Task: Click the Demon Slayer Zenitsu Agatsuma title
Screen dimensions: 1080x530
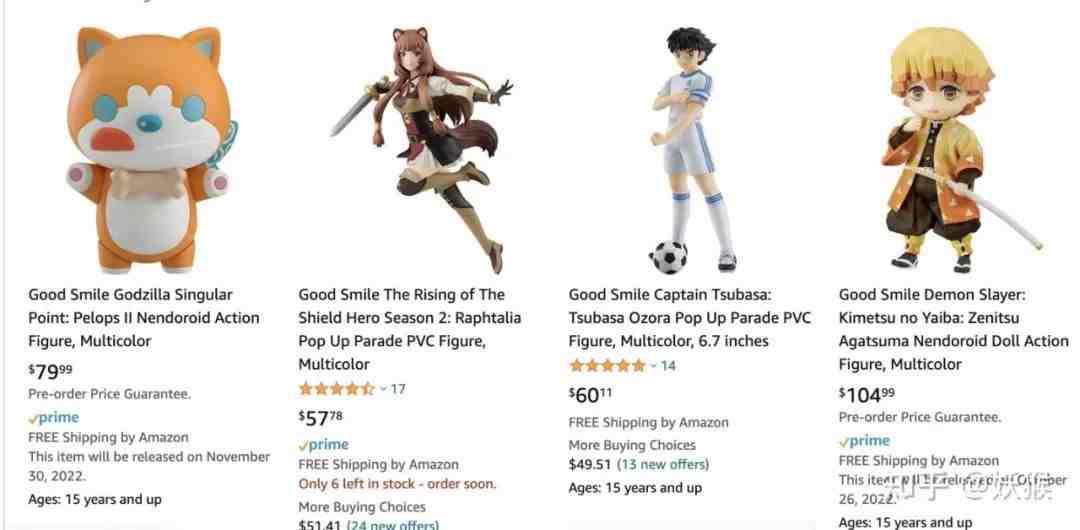Action: click(x=953, y=329)
